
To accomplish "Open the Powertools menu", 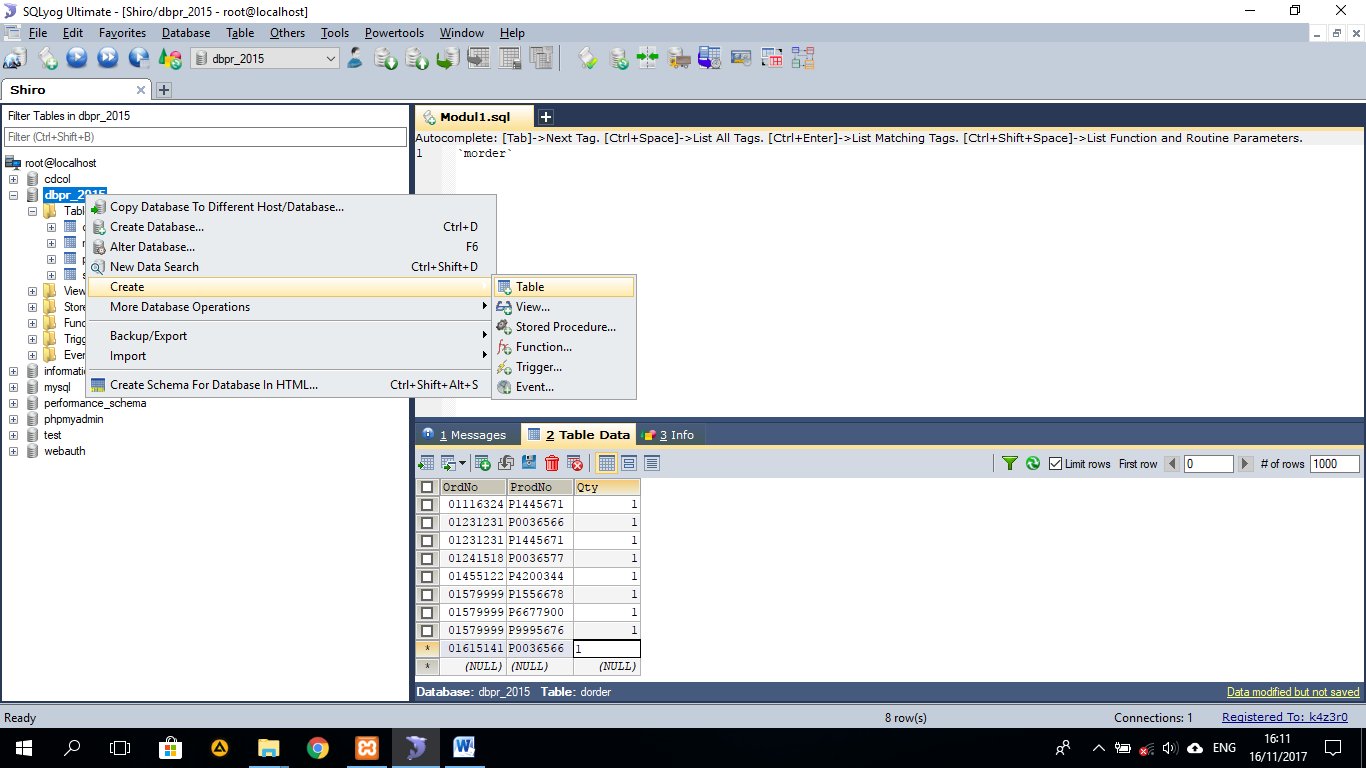I will [394, 33].
